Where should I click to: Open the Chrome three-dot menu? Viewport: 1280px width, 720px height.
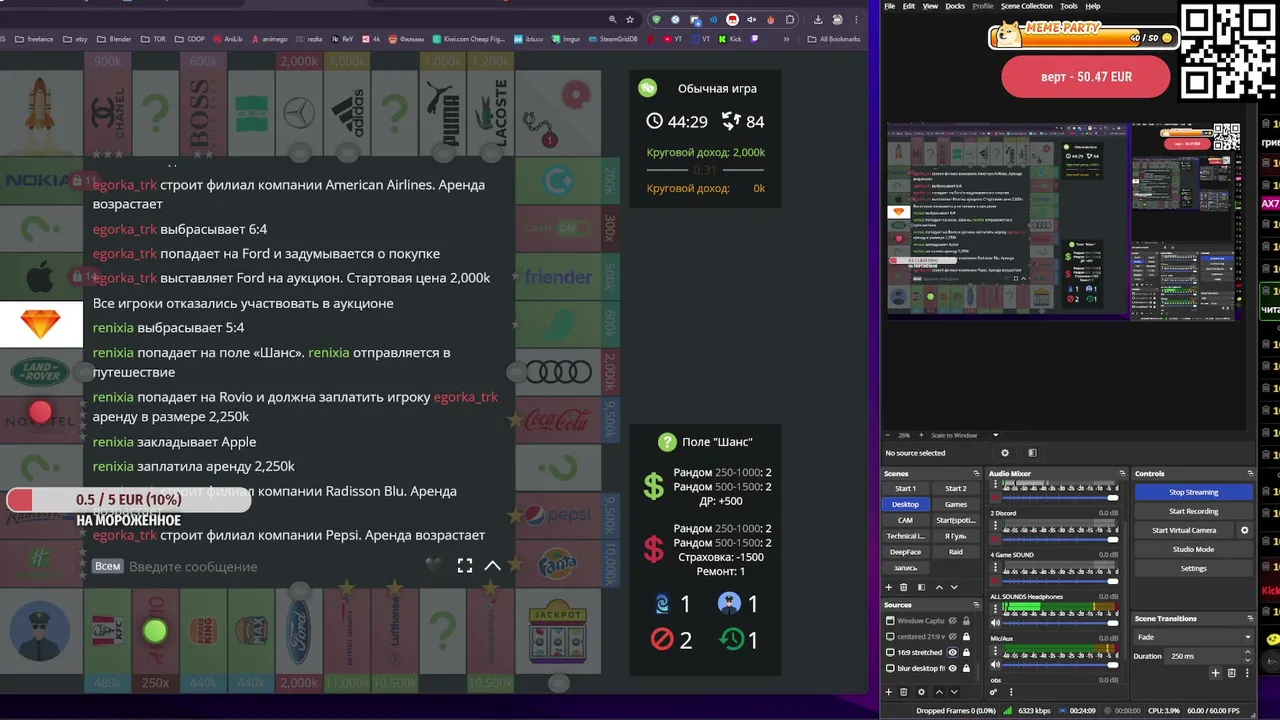(x=856, y=19)
